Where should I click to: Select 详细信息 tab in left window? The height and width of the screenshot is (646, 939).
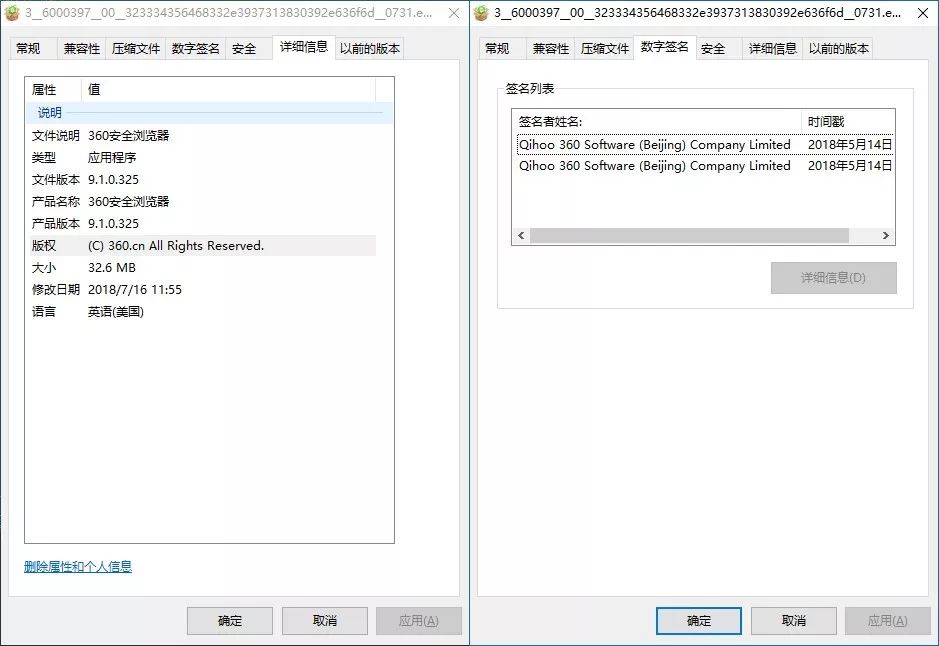(304, 47)
